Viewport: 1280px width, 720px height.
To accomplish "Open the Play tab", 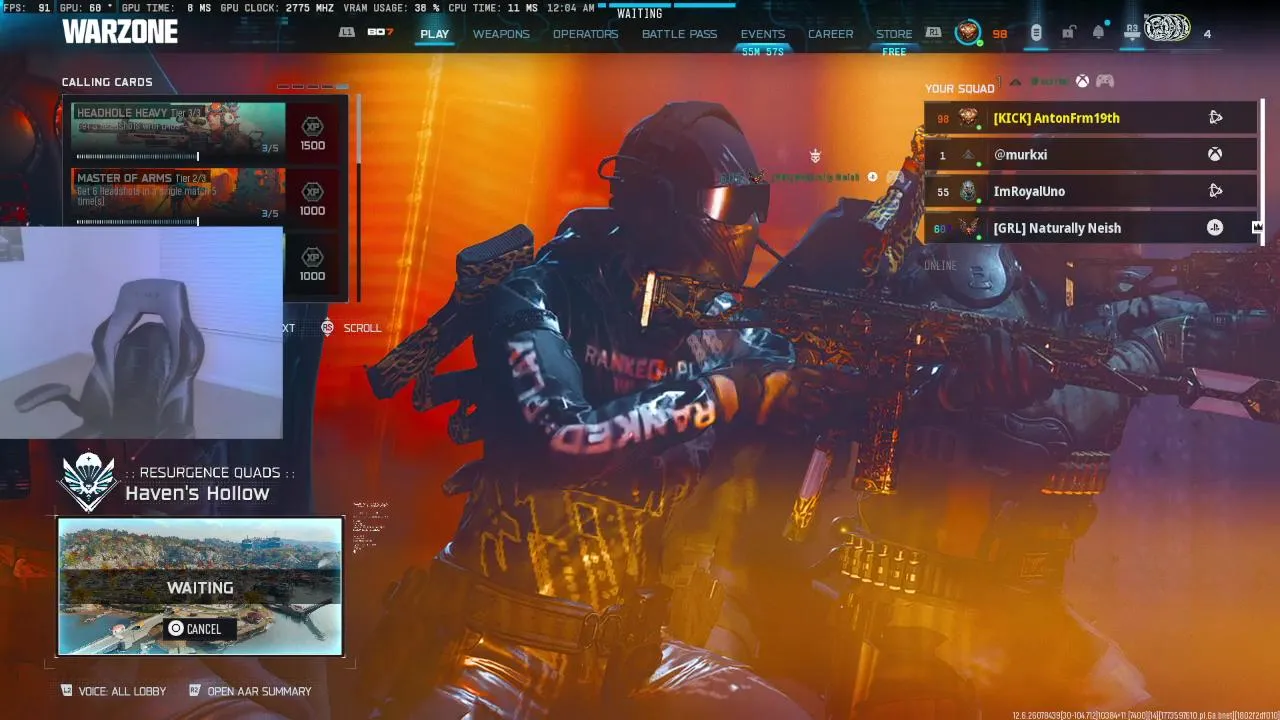I will pos(434,34).
